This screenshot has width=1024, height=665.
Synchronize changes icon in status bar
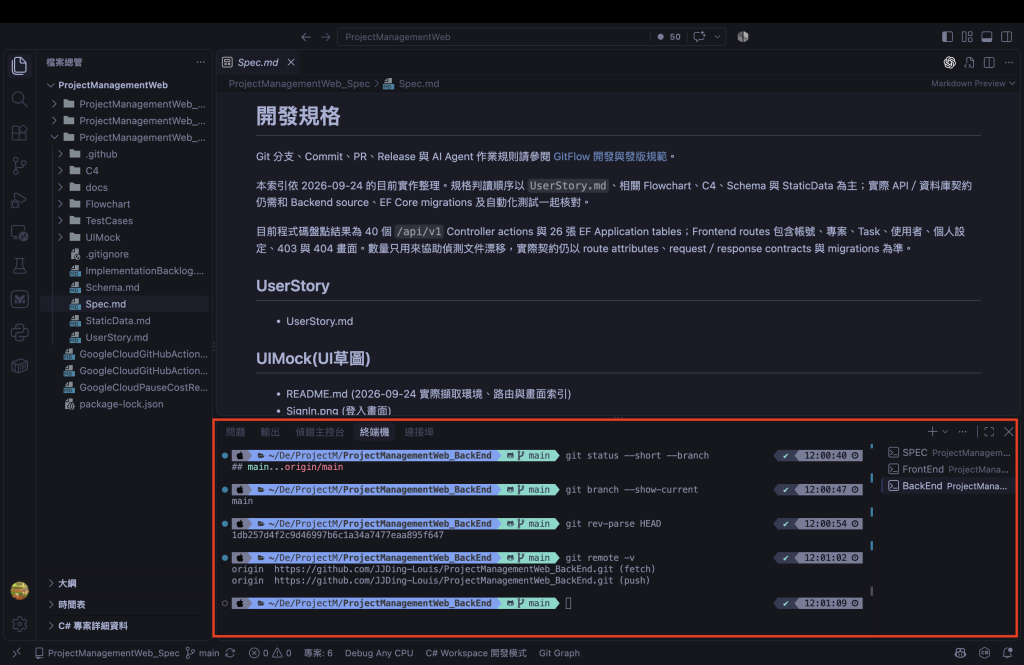coord(231,653)
